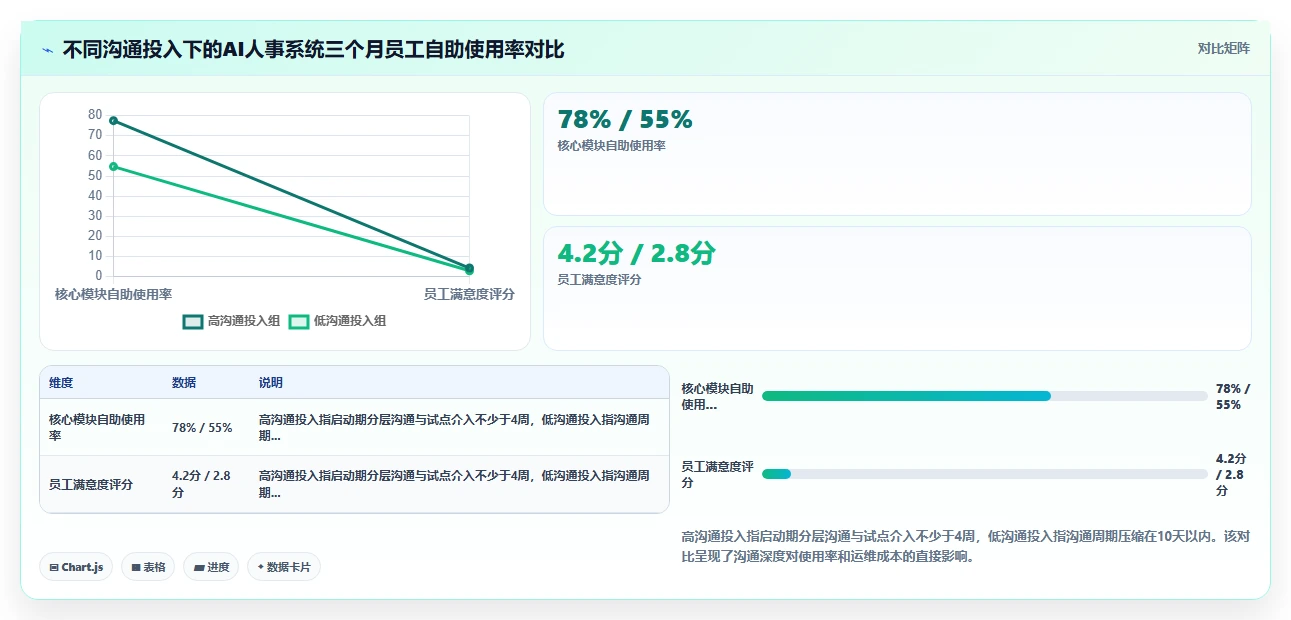
Task: Click the Chart.js tag chip
Action: click(77, 567)
